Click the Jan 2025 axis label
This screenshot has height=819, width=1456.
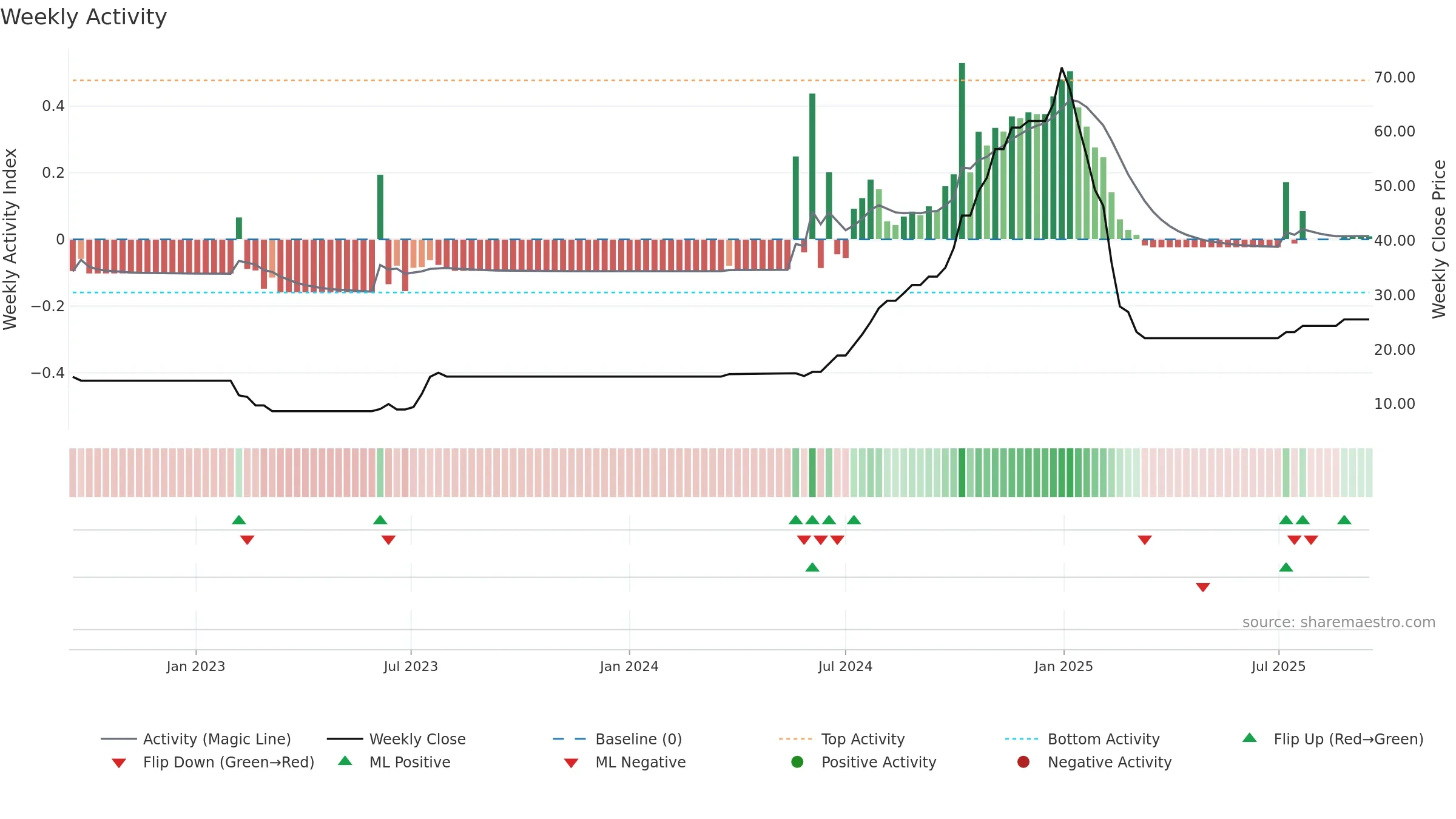pyautogui.click(x=1063, y=666)
